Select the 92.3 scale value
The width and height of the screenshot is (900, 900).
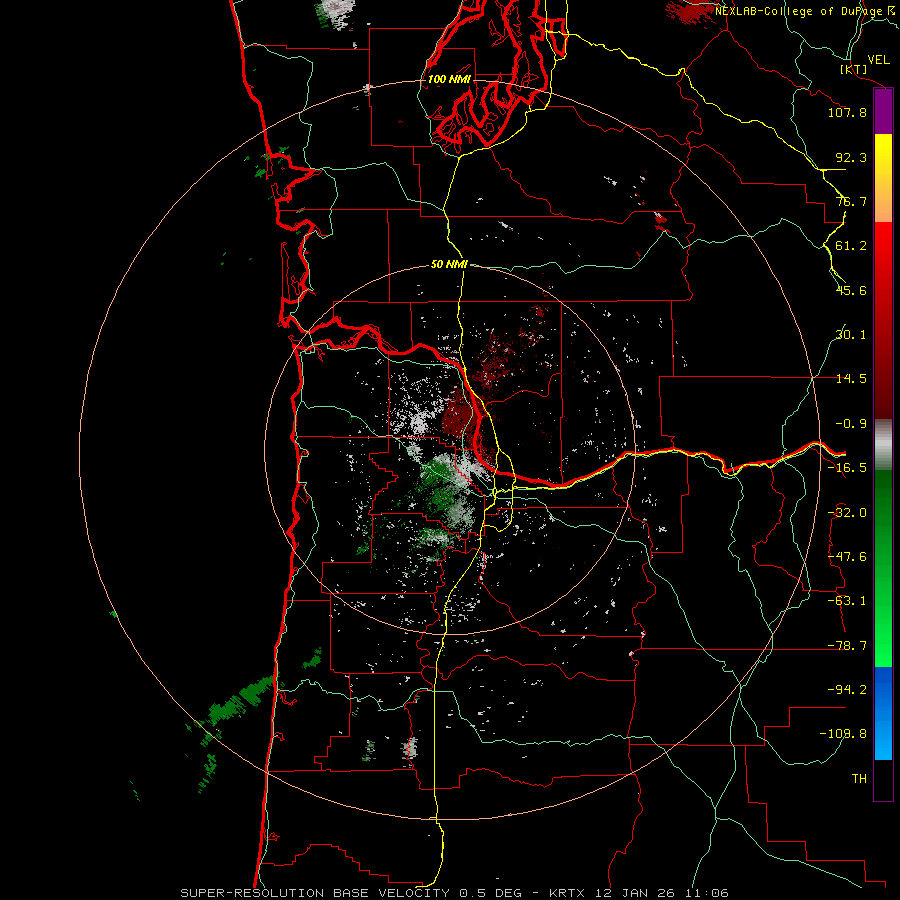851,157
